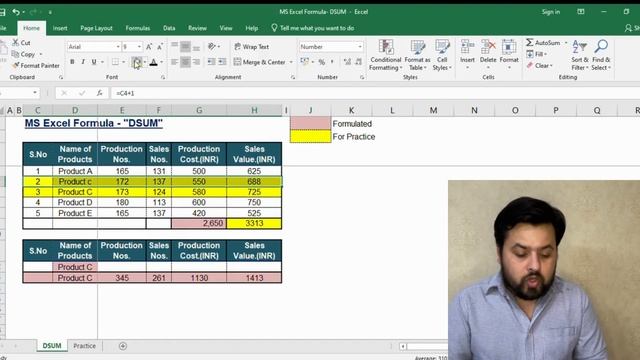Toggle Bold formatting

pos(72,62)
